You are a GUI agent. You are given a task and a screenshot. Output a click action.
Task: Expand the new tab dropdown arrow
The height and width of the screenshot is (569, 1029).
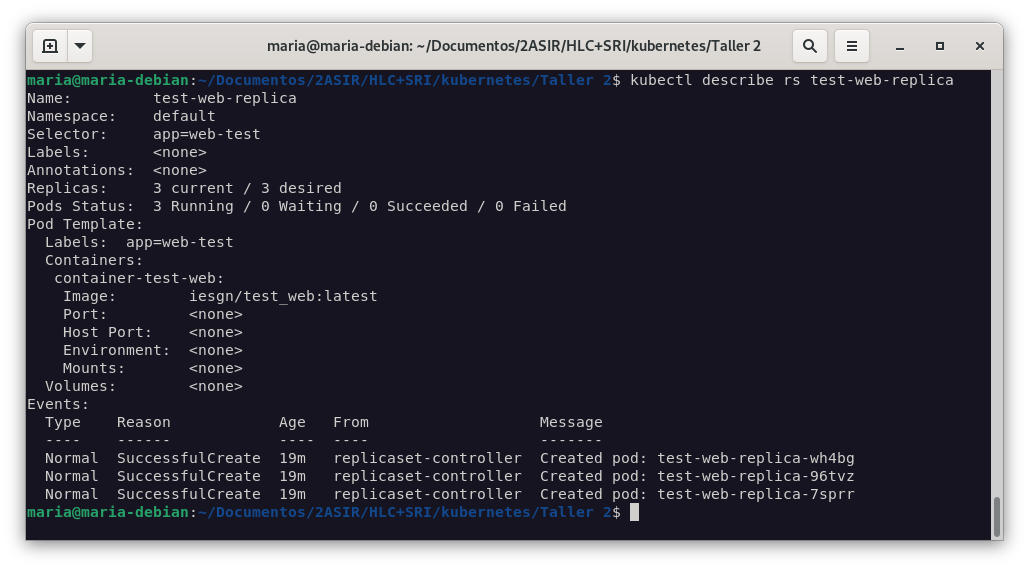coord(80,46)
